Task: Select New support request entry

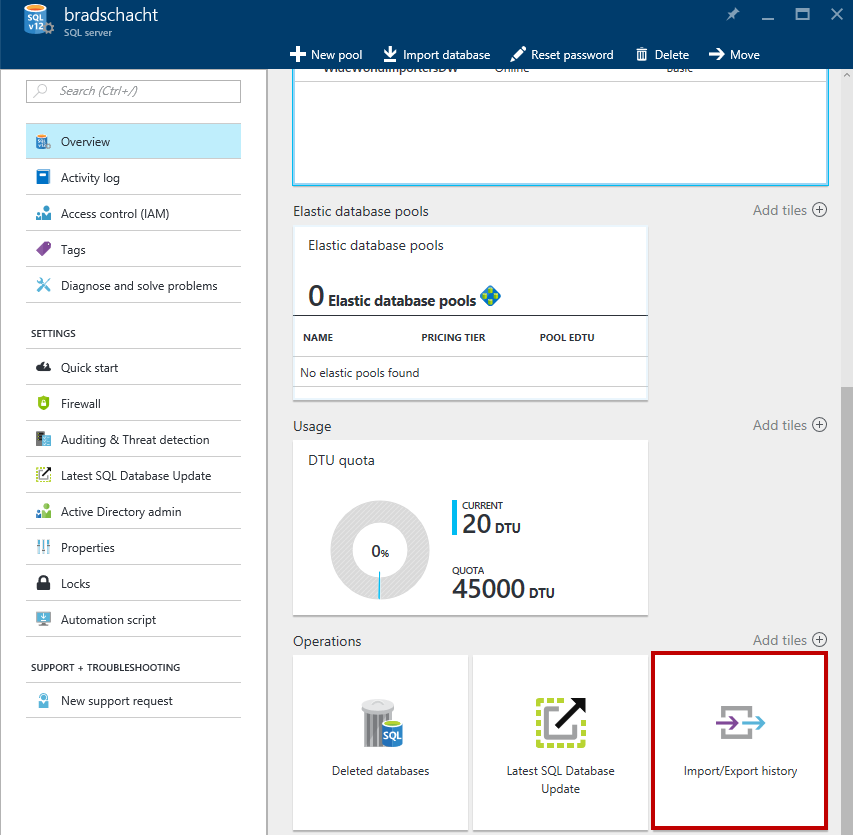Action: (133, 701)
